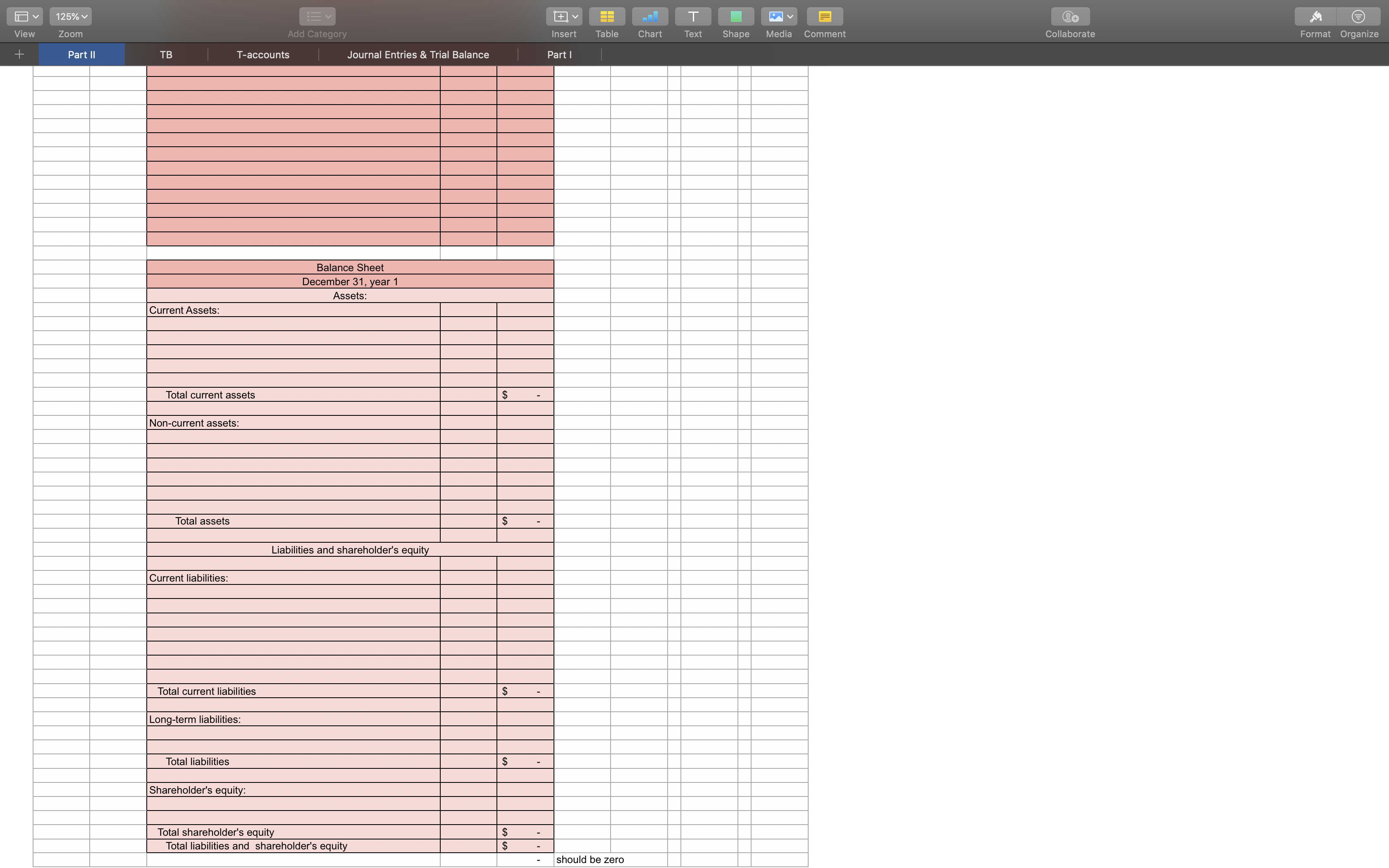Insert a chart
The height and width of the screenshot is (868, 1389).
649,17
